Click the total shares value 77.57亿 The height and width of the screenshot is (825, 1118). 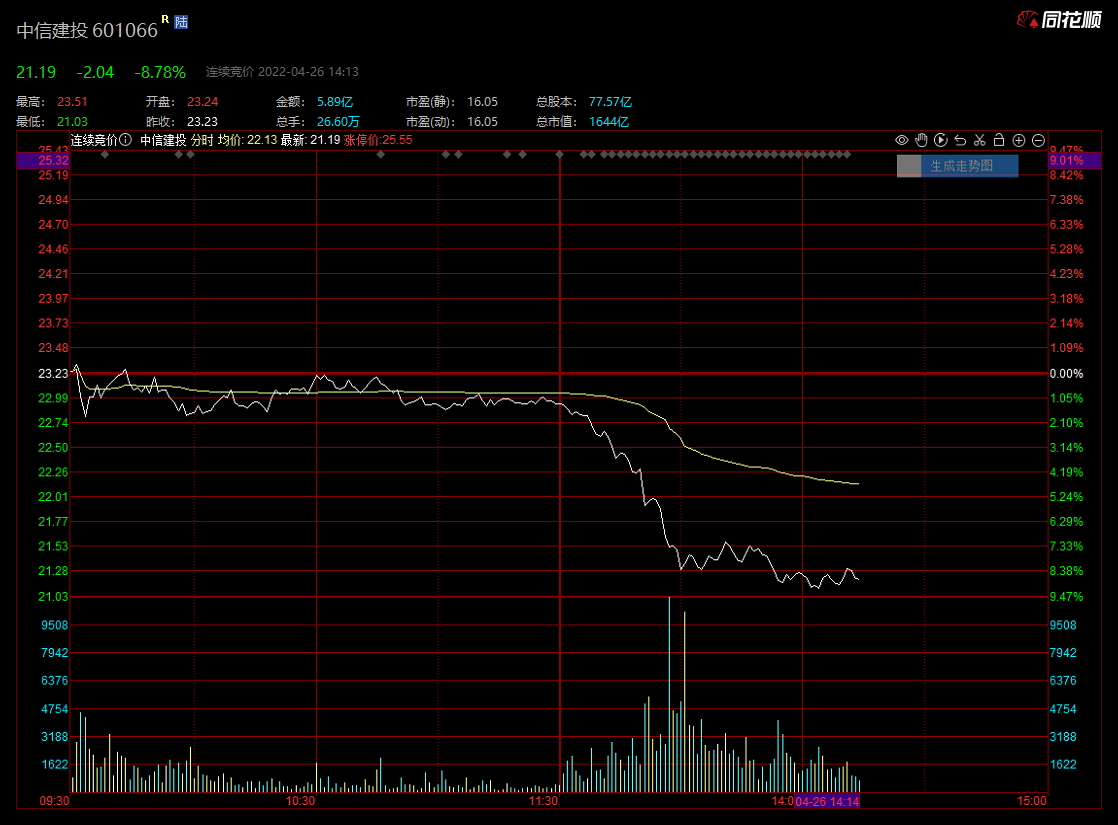point(610,102)
